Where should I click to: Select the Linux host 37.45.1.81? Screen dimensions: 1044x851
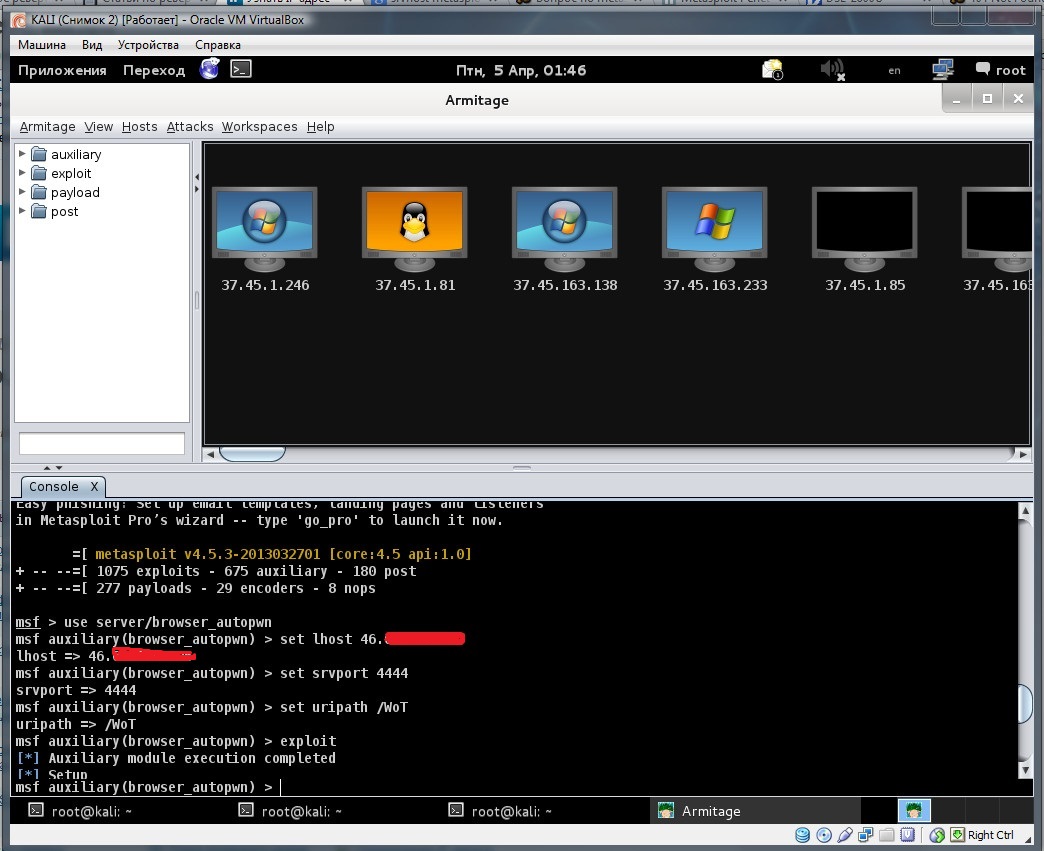click(414, 228)
